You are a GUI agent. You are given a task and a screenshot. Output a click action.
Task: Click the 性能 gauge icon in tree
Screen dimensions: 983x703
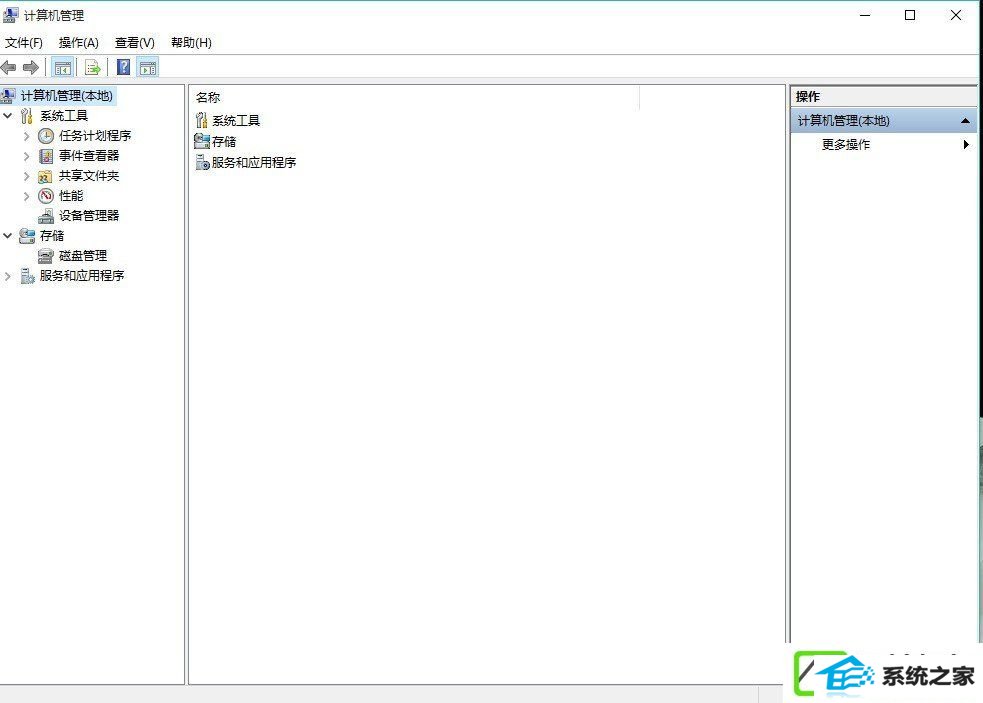(x=46, y=196)
